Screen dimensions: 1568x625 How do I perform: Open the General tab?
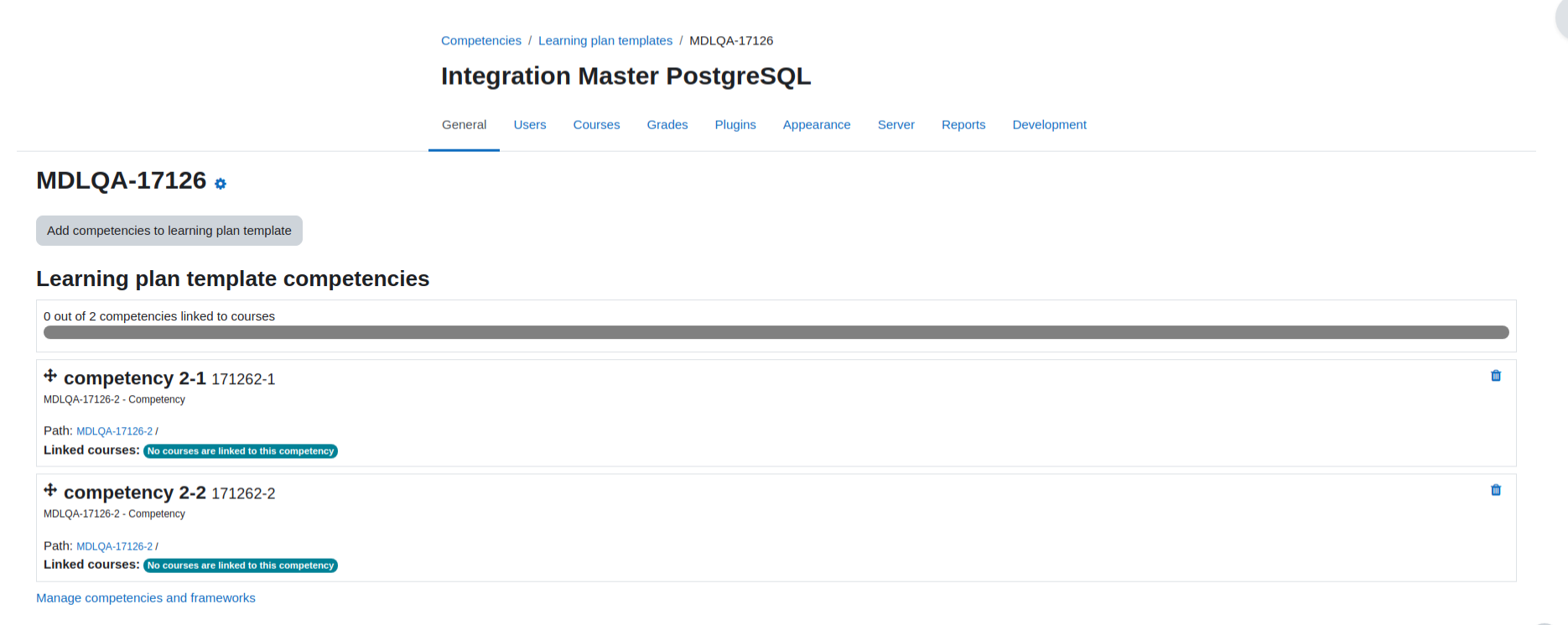[464, 125]
